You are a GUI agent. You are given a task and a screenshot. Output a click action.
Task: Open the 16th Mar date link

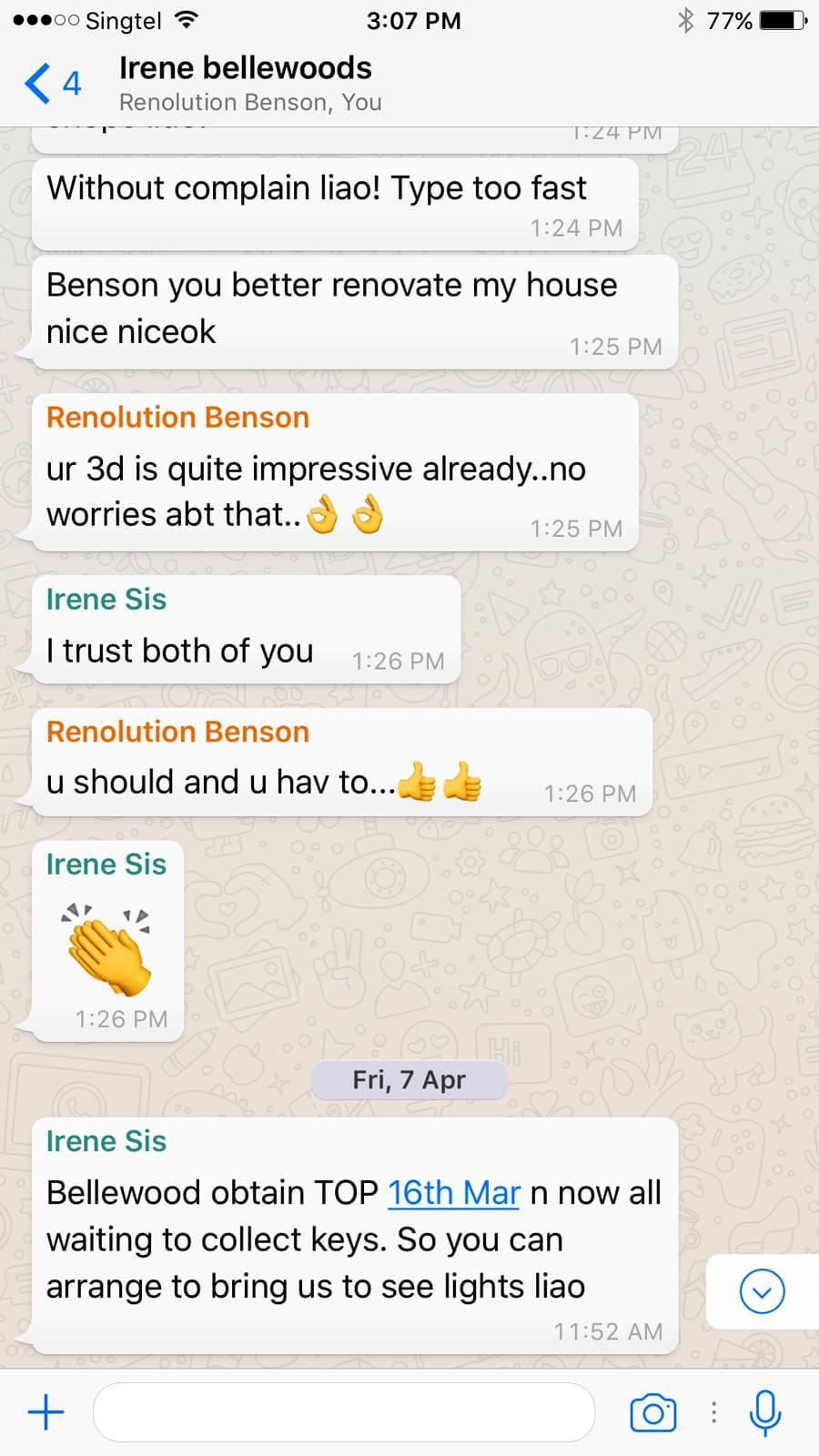(454, 1192)
